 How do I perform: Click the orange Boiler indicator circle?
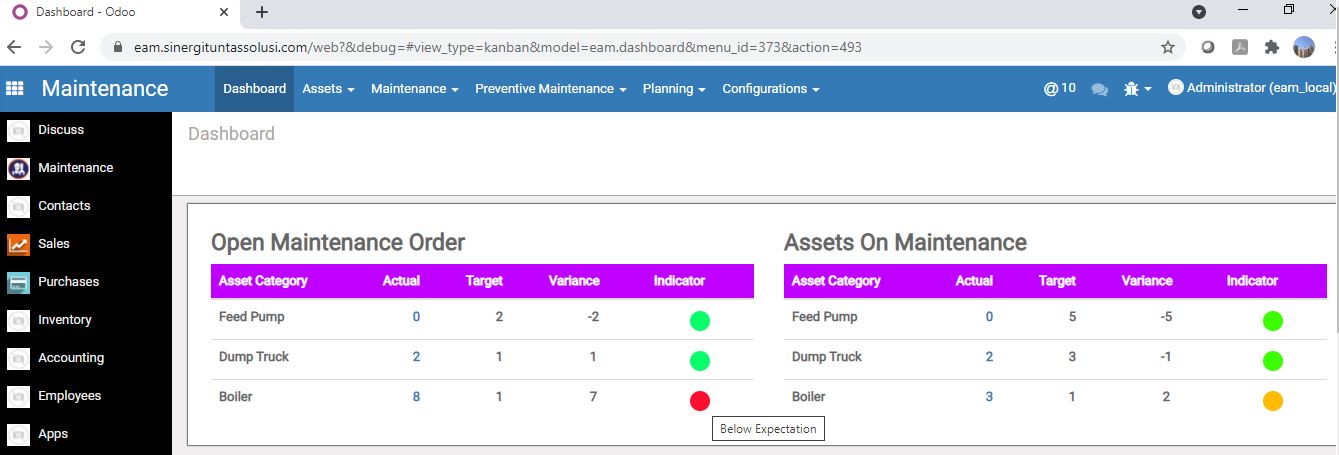click(x=1272, y=401)
